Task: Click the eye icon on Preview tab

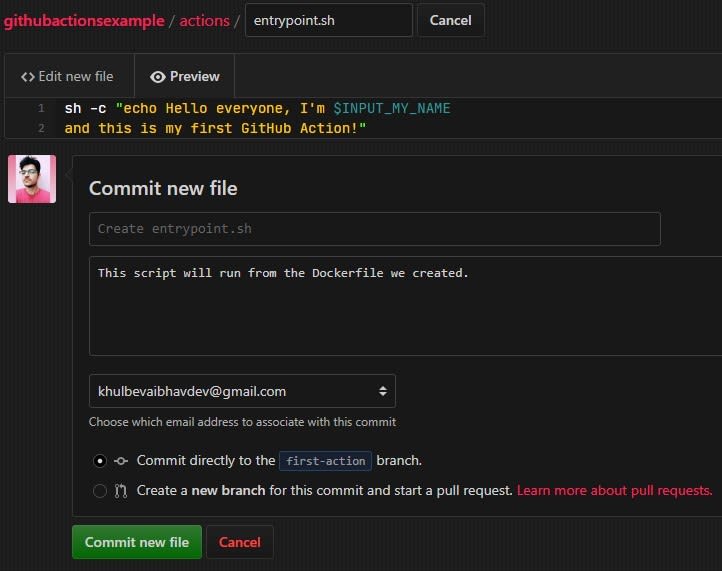Action: [x=157, y=77]
